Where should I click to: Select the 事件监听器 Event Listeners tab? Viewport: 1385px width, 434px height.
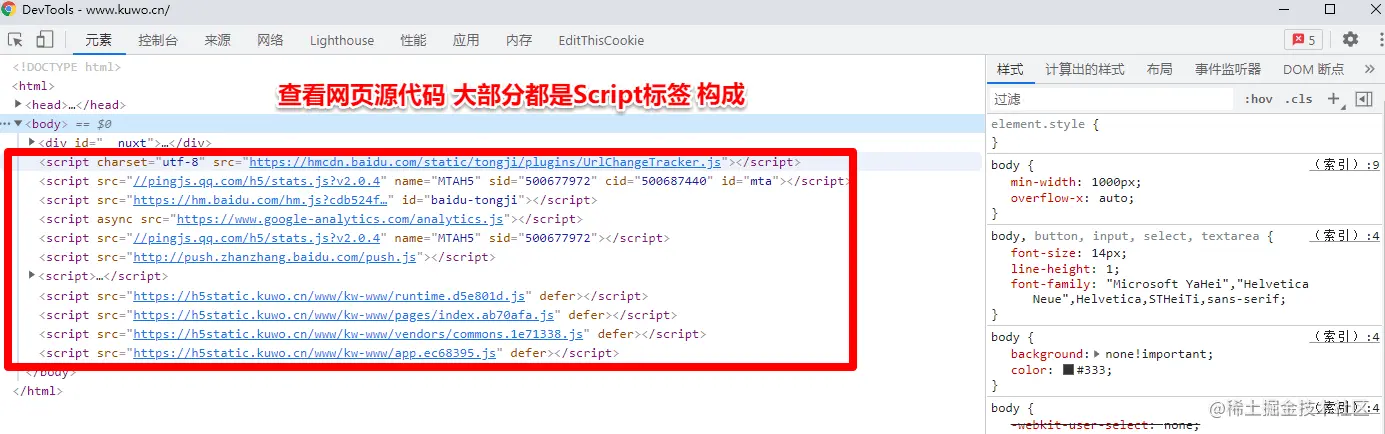[x=1228, y=69]
